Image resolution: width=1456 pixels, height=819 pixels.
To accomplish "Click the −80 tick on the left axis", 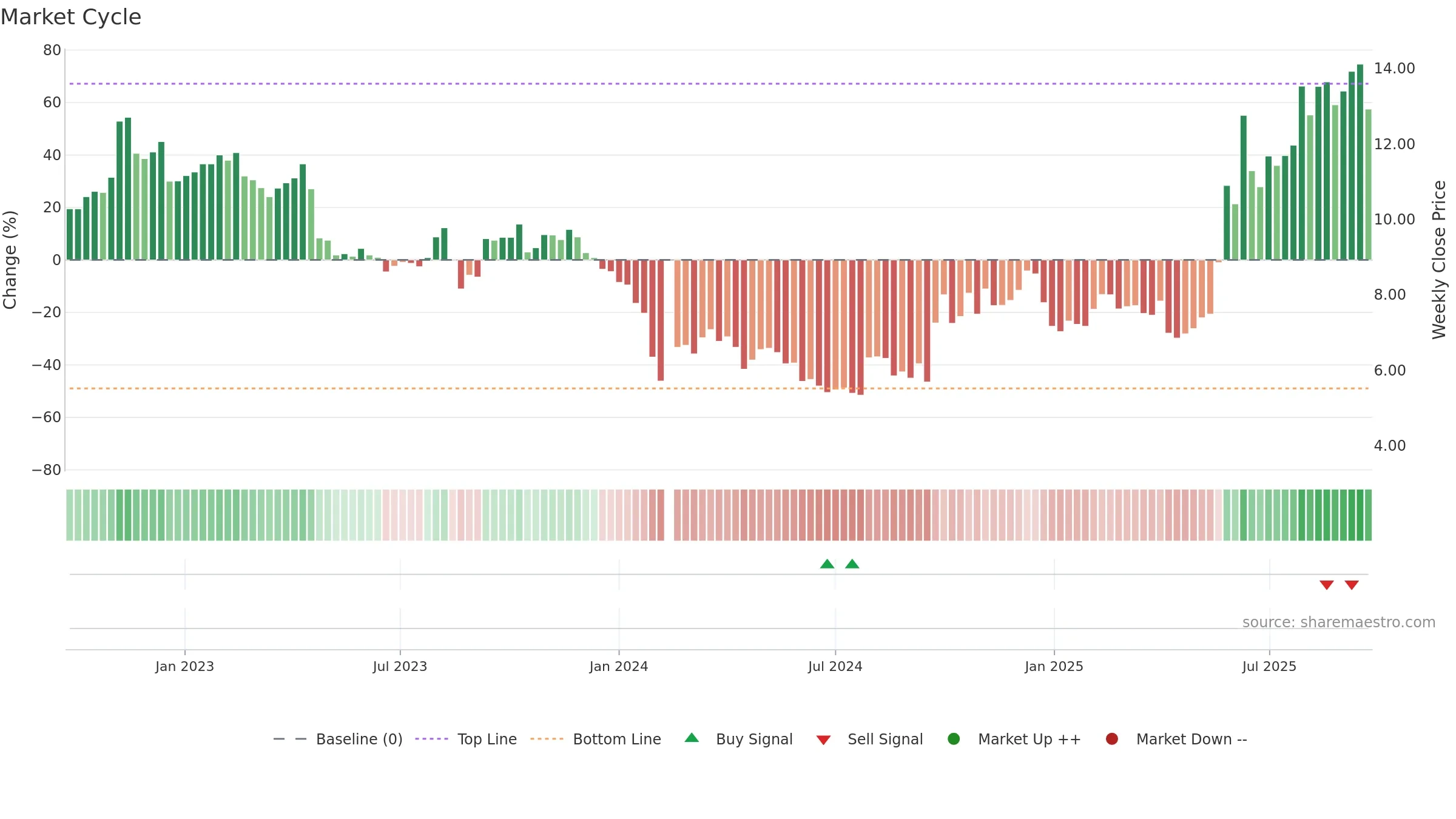I will pos(47,470).
